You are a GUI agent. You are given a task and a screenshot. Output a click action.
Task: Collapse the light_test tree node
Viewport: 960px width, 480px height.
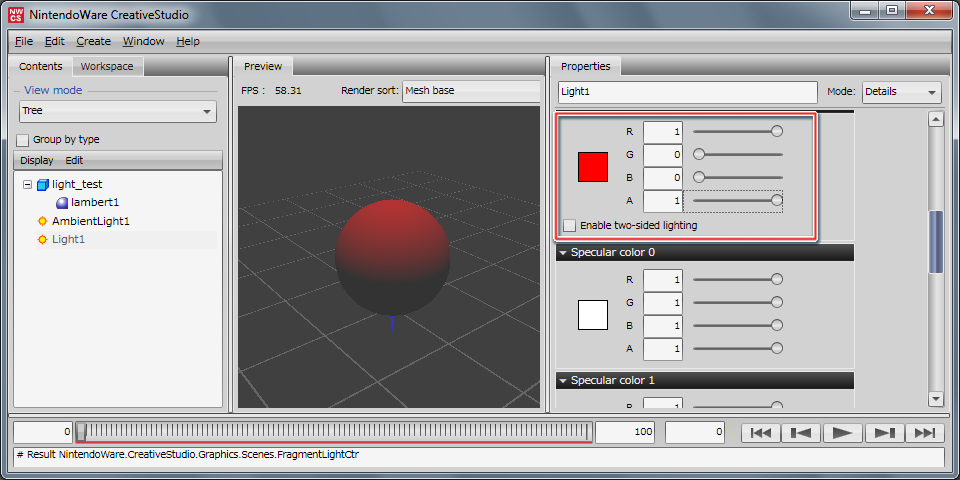point(26,185)
